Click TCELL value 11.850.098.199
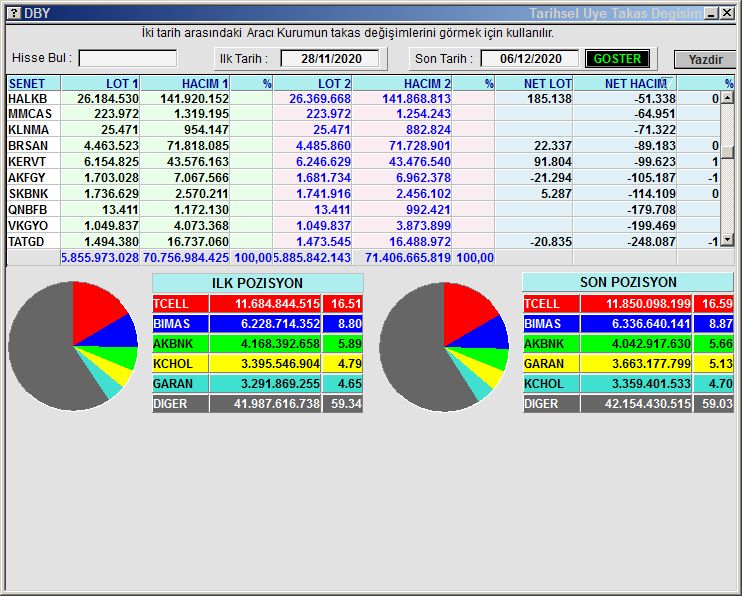Image resolution: width=742 pixels, height=596 pixels. click(x=648, y=304)
